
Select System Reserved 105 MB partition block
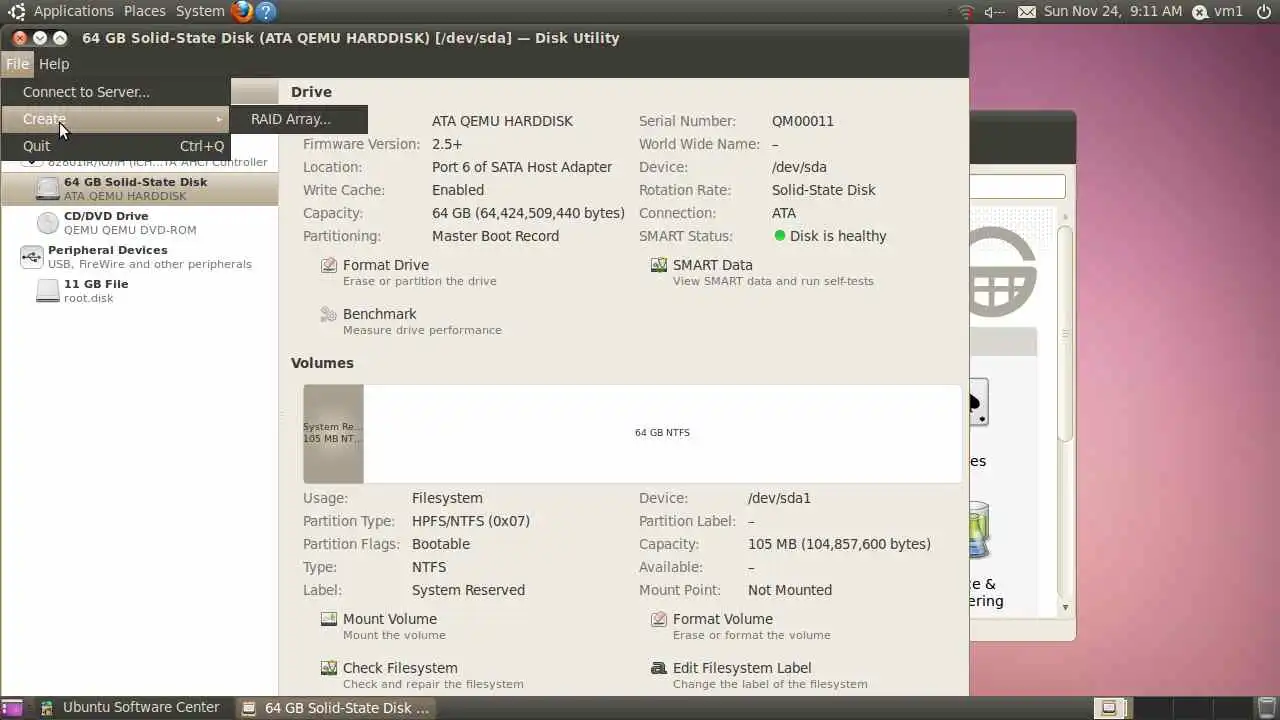click(333, 433)
